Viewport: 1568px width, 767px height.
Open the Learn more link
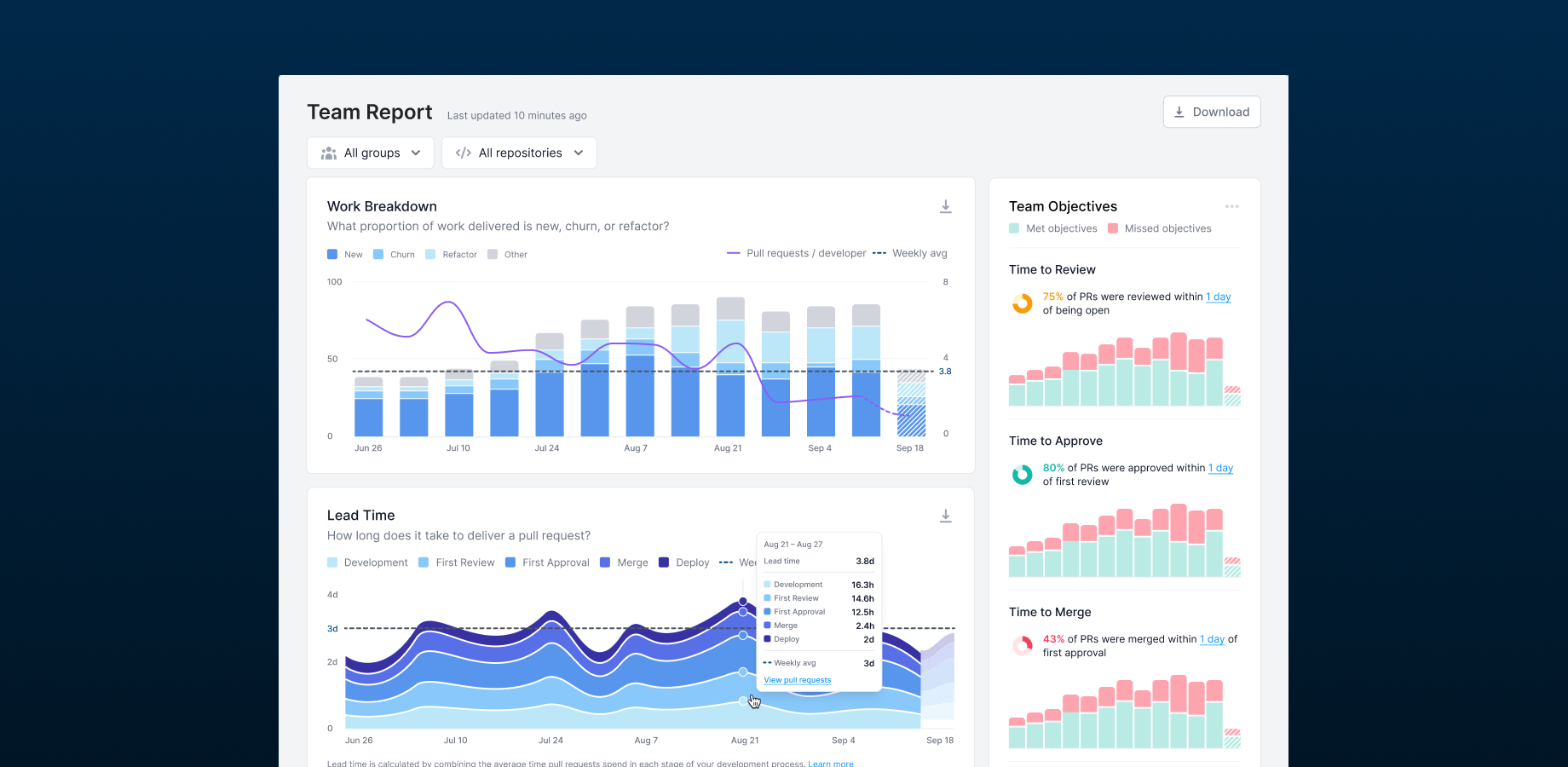point(830,764)
